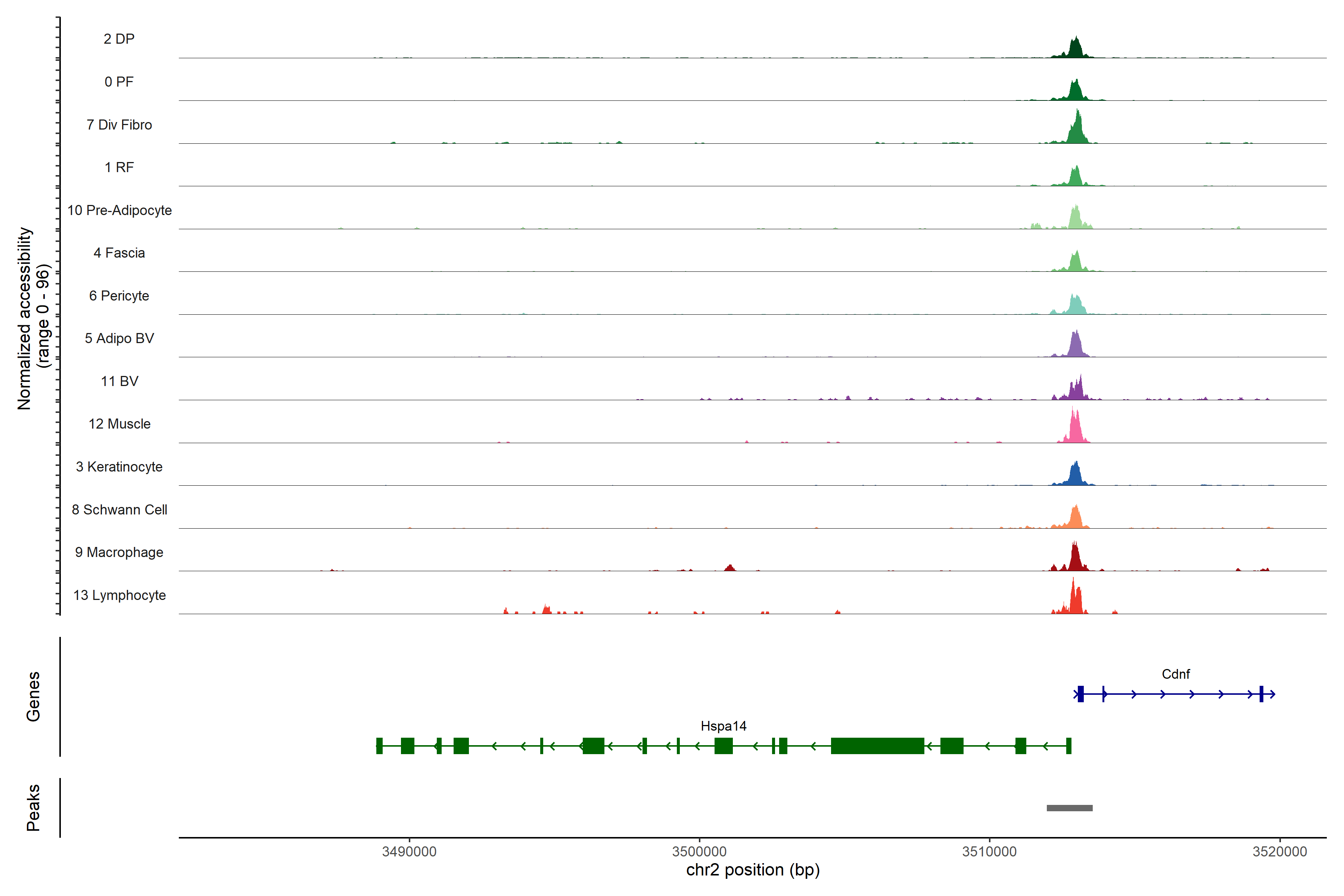
Task: Click the Cdnf gene label
Action: (x=1175, y=674)
